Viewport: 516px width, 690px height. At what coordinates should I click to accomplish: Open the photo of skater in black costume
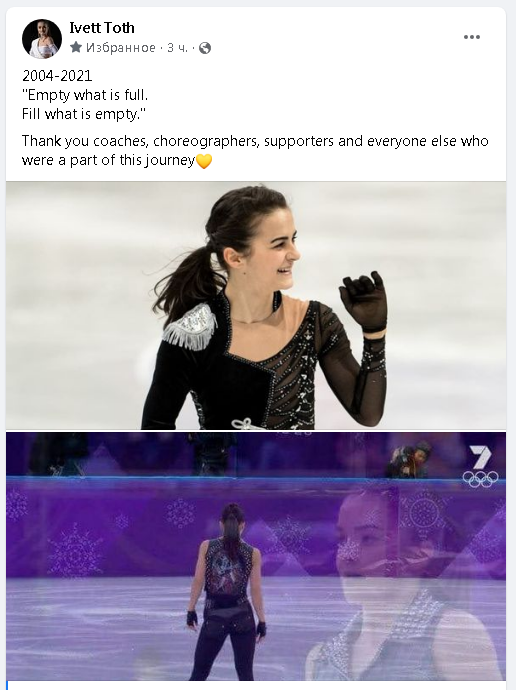point(256,305)
